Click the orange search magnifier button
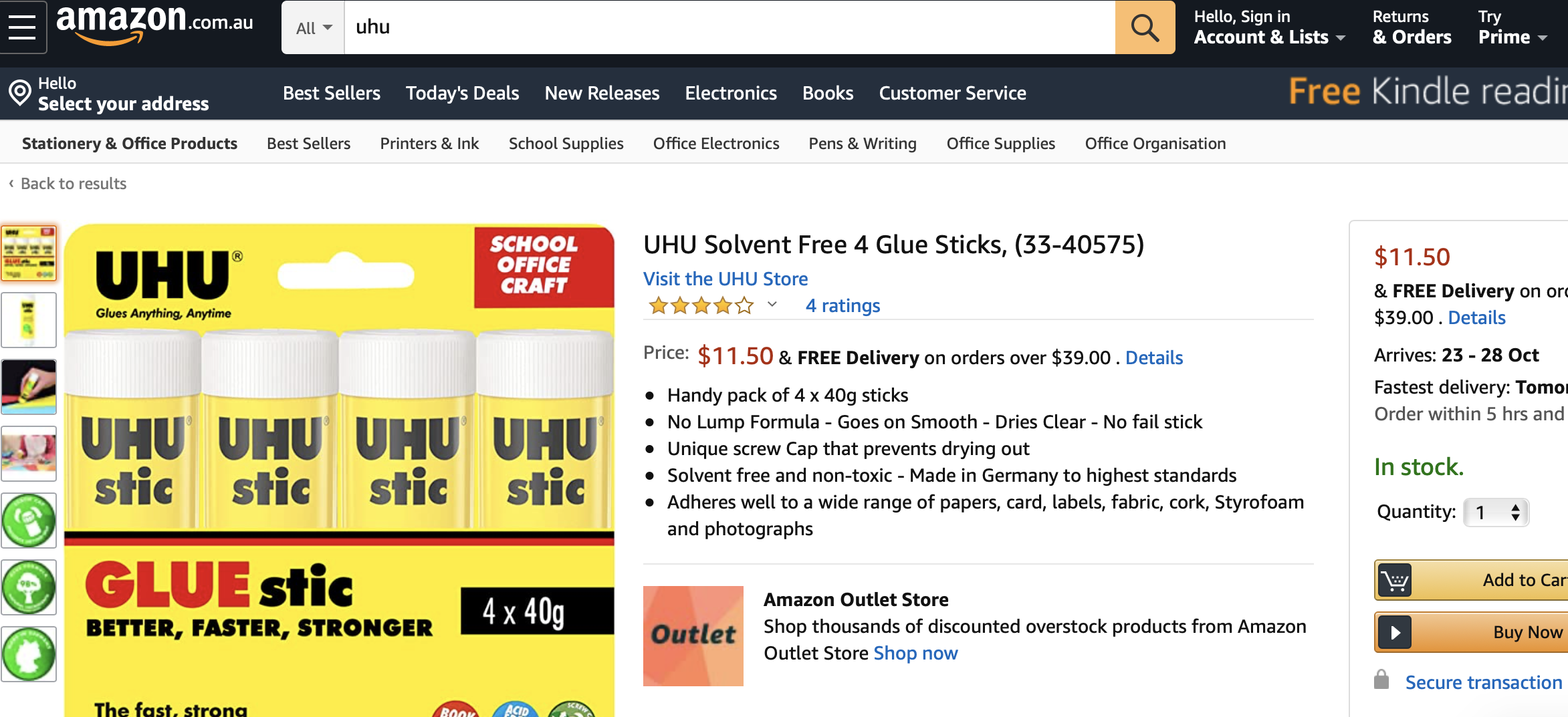Viewport: 1568px width, 717px height. click(x=1144, y=27)
